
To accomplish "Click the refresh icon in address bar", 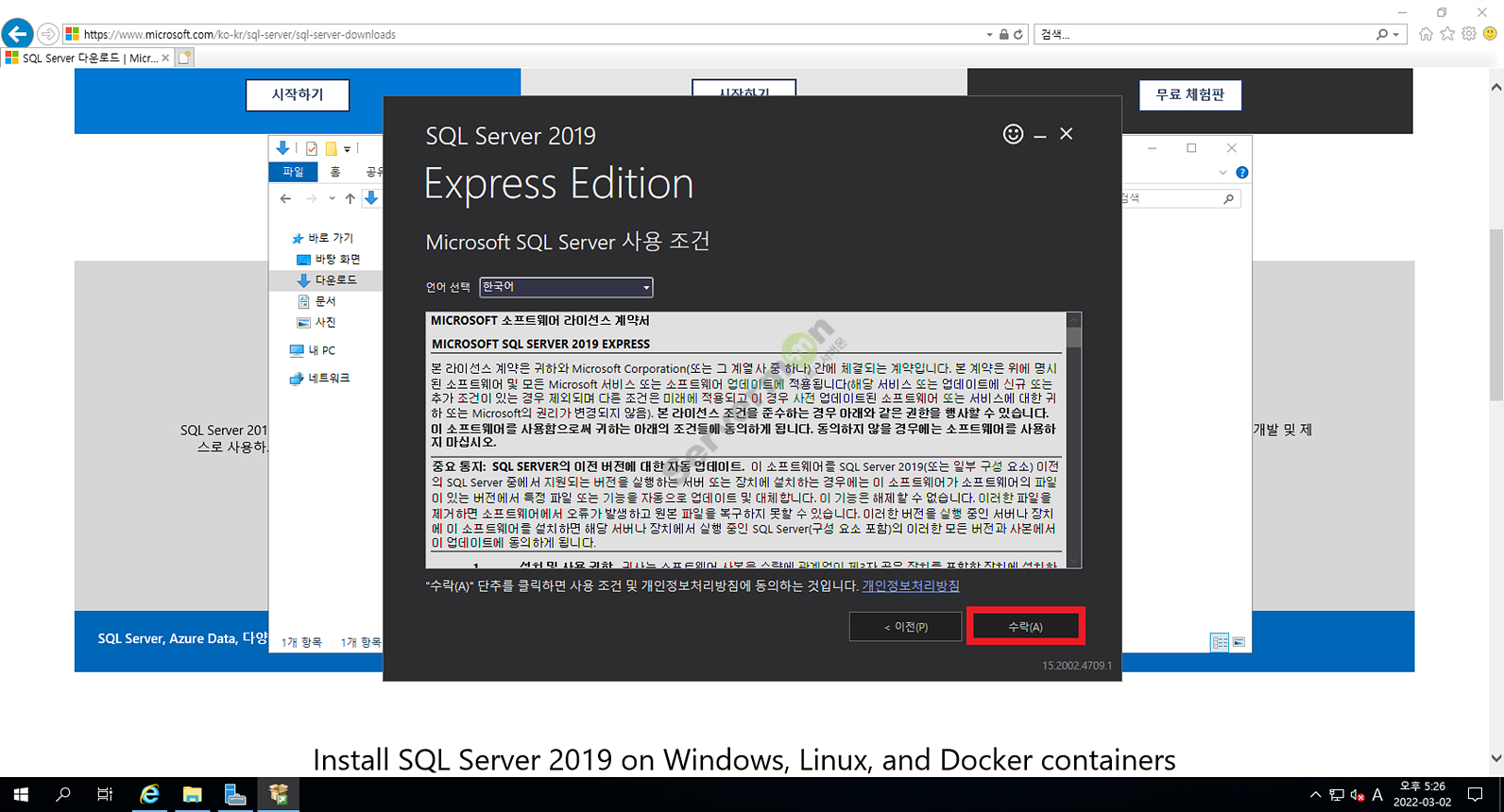I will (x=1018, y=35).
